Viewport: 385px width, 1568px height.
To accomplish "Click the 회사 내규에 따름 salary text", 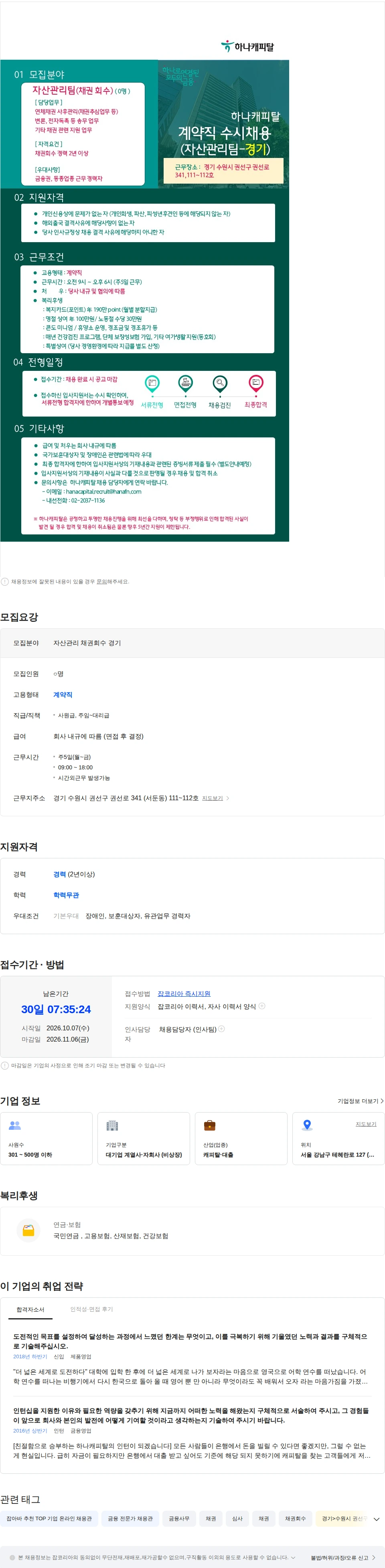I will (x=98, y=736).
